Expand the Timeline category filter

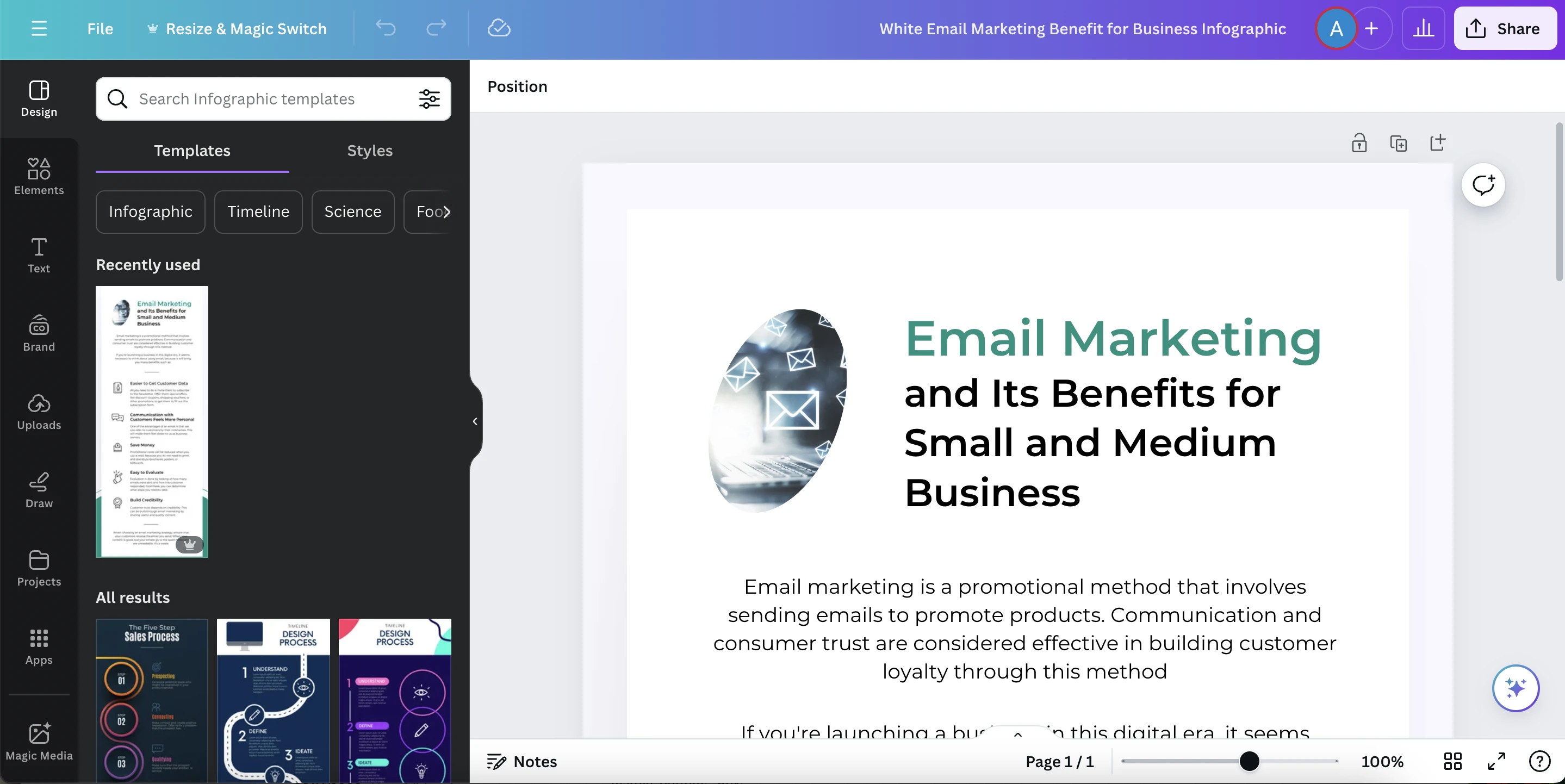click(x=258, y=211)
